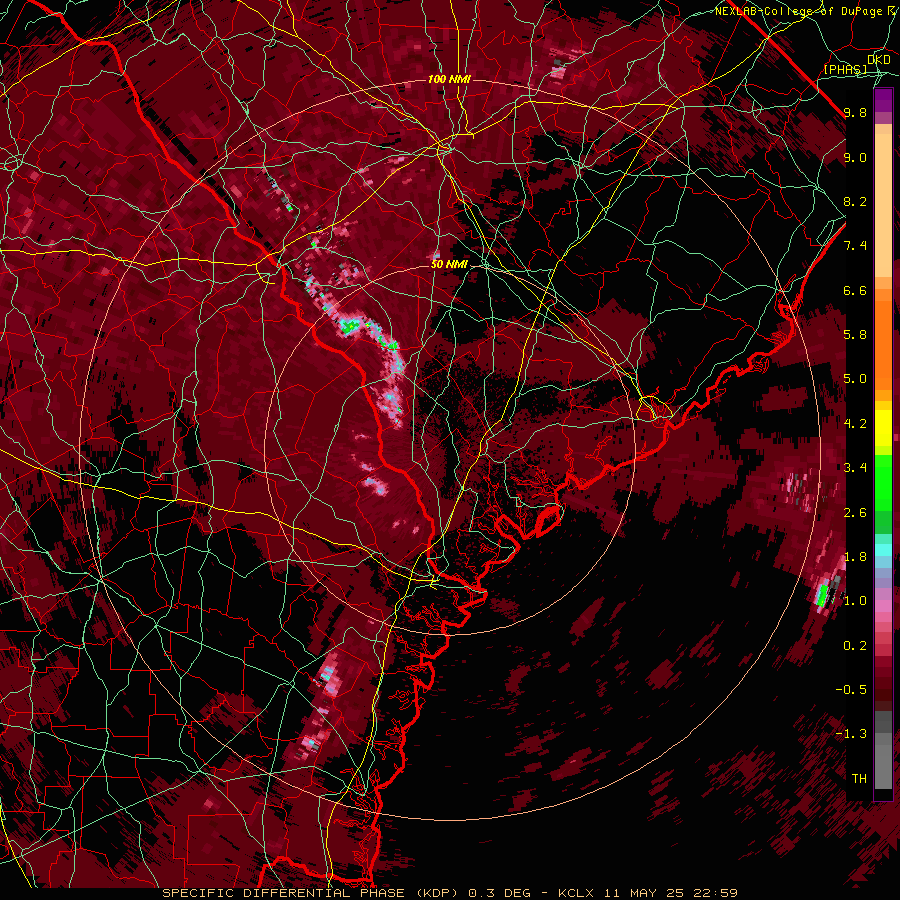Select the [PHAS] units label

click(x=845, y=70)
